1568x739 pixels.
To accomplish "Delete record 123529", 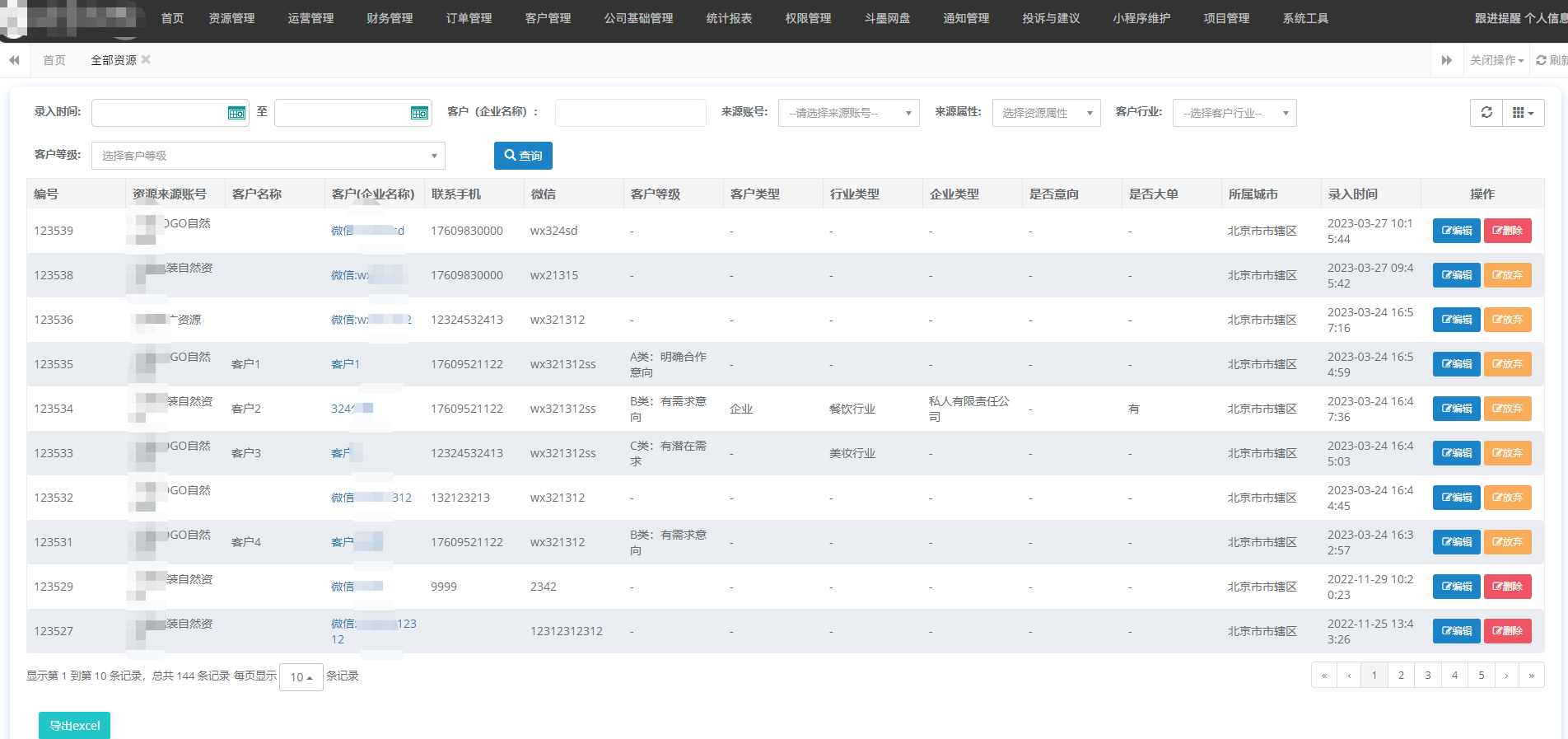I will click(1507, 587).
